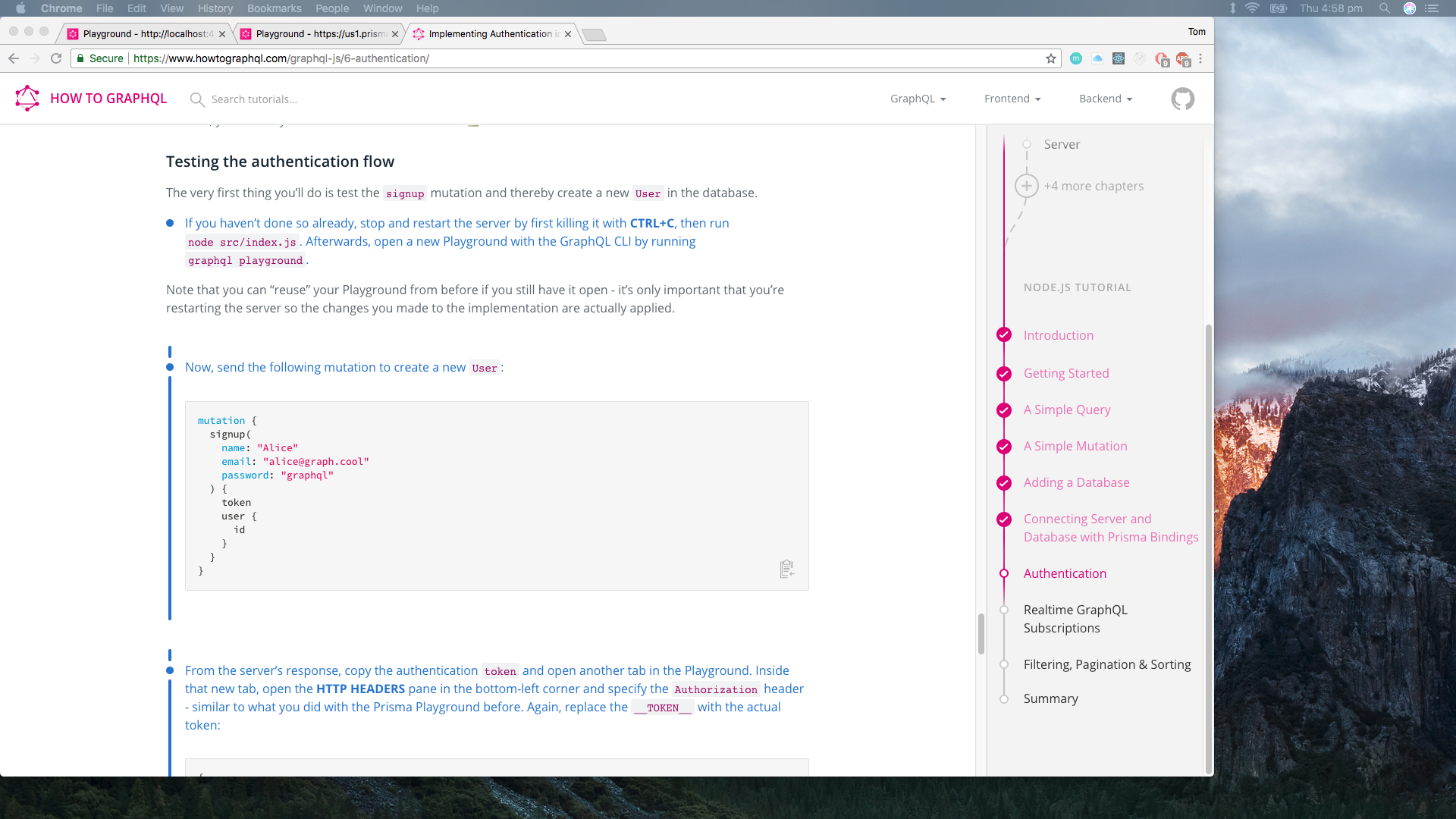Screen dimensions: 1456x819
Task: Toggle the completed checkmark on Introduction
Action: [x=1004, y=334]
